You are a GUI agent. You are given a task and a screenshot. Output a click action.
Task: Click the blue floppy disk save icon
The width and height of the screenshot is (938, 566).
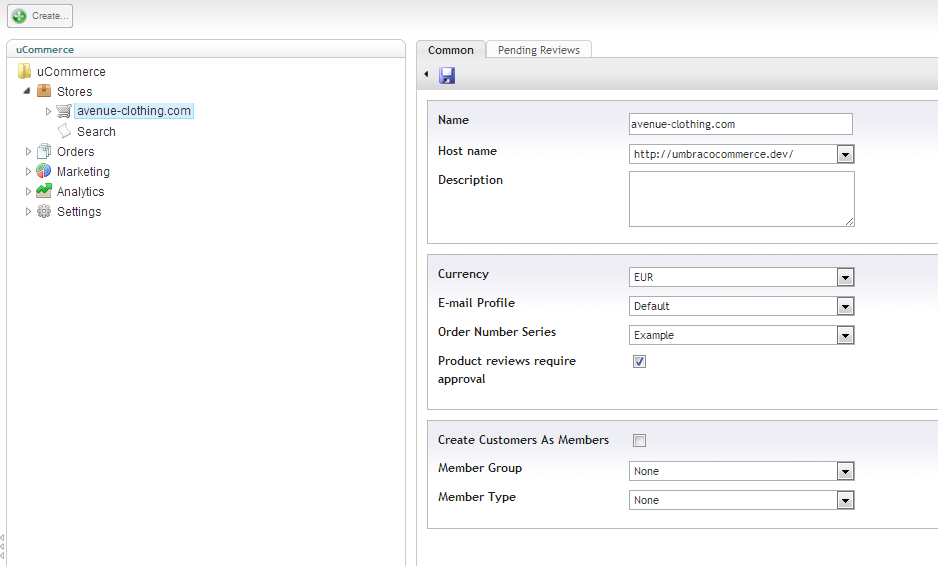tap(447, 75)
